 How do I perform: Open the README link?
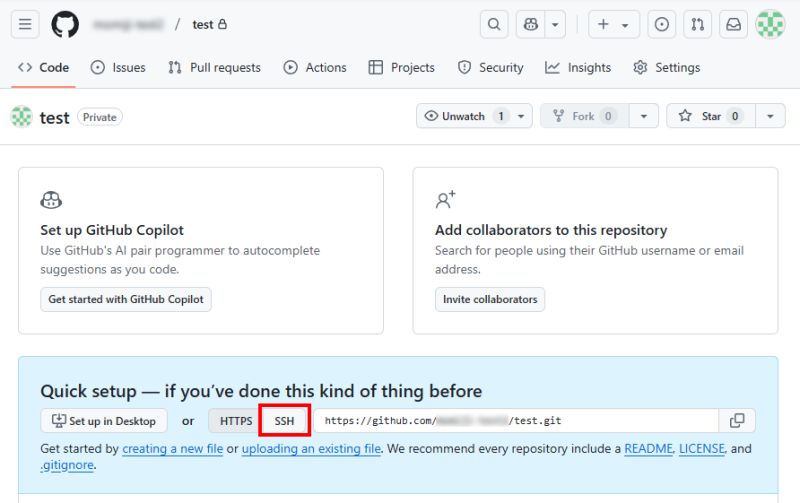648,449
